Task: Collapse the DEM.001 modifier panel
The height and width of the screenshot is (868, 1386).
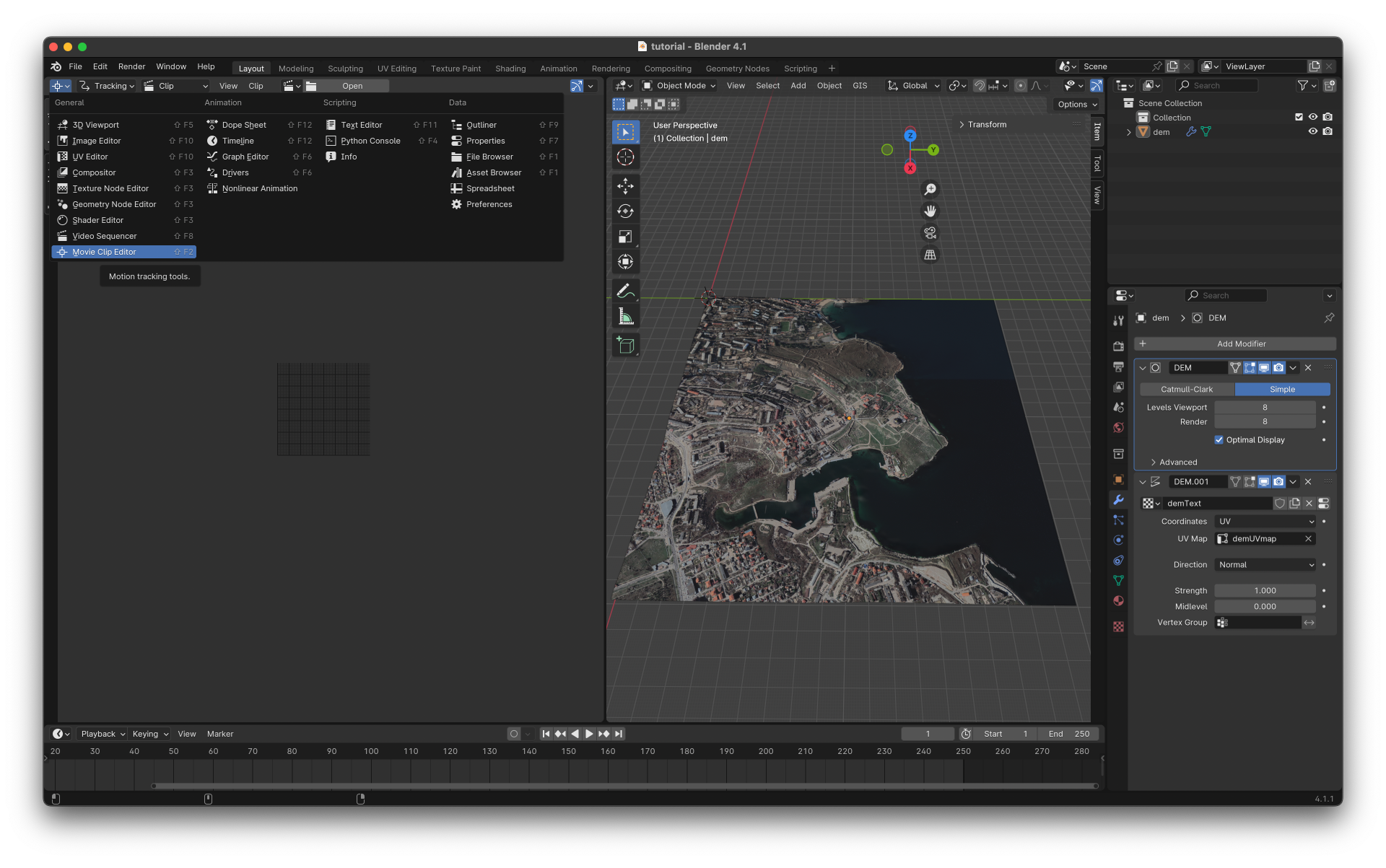Action: (1142, 482)
